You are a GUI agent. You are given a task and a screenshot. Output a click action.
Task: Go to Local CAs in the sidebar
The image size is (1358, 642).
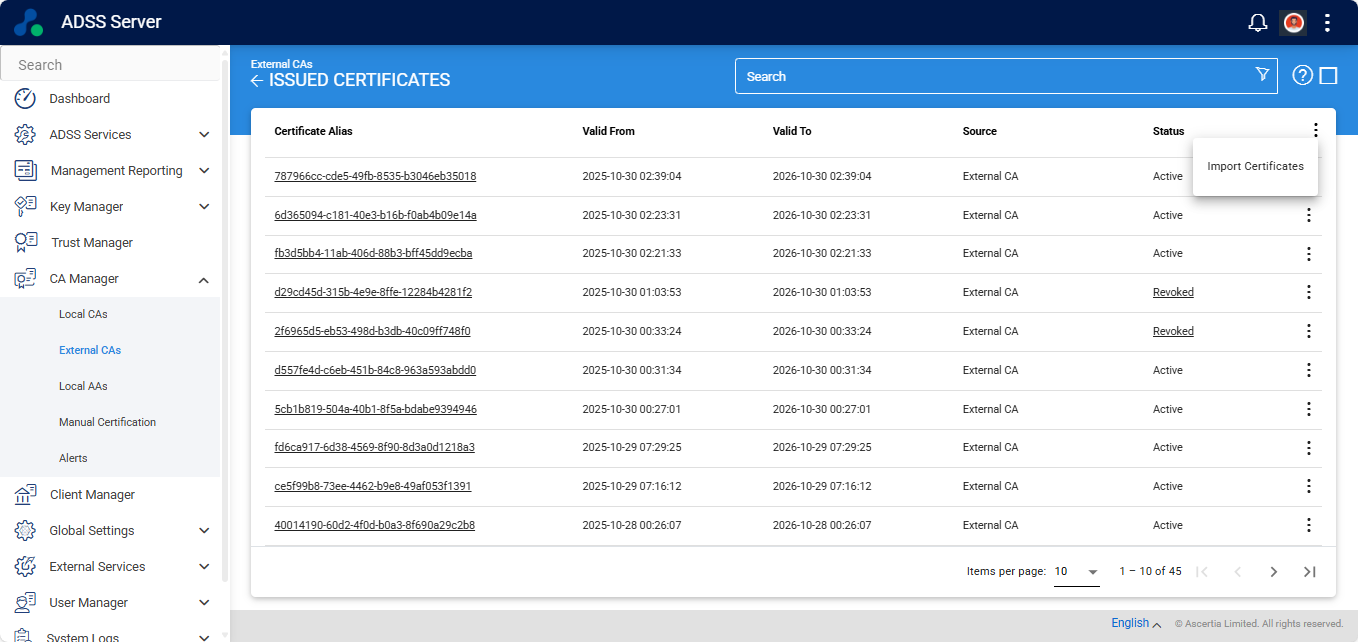pos(83,314)
